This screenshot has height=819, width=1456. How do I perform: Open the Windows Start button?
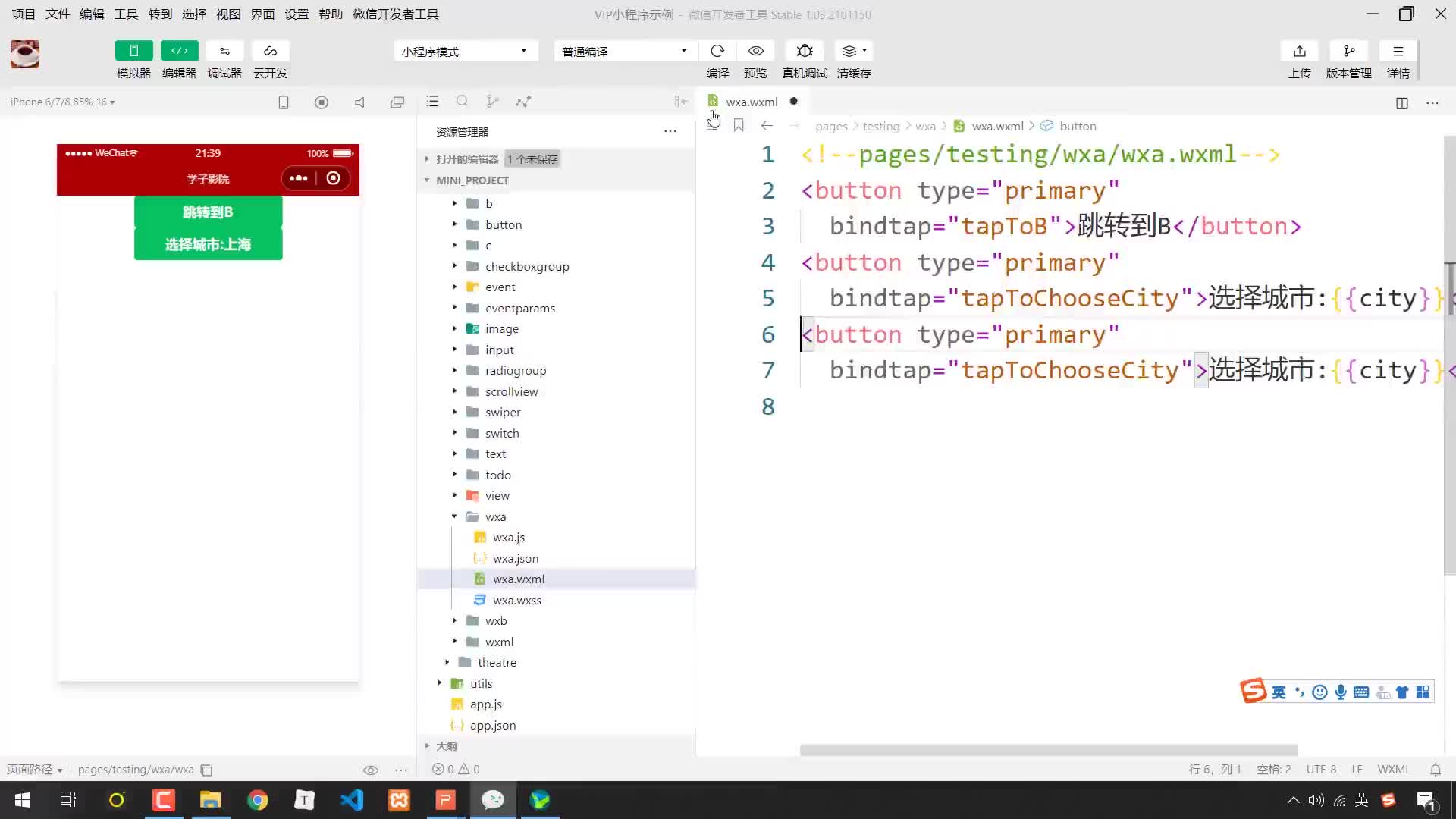[x=23, y=800]
